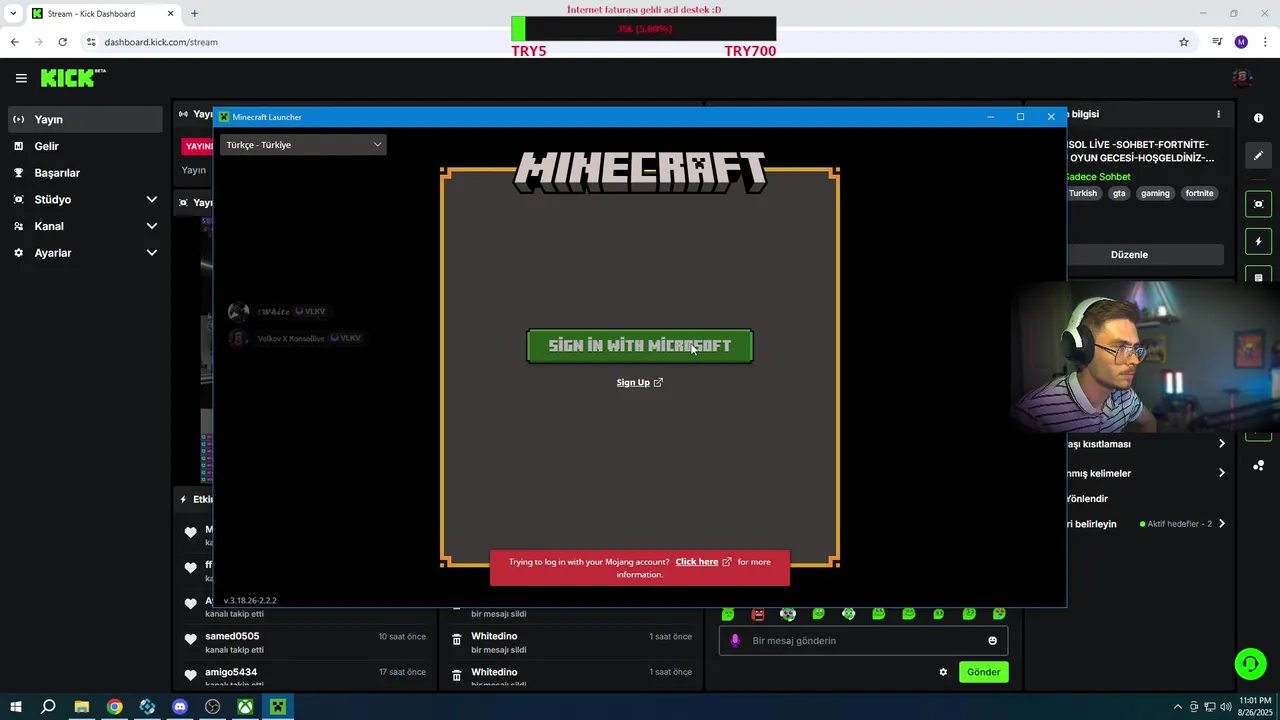1280x720 pixels.
Task: Pick red angry Kick emote
Action: (x=758, y=614)
